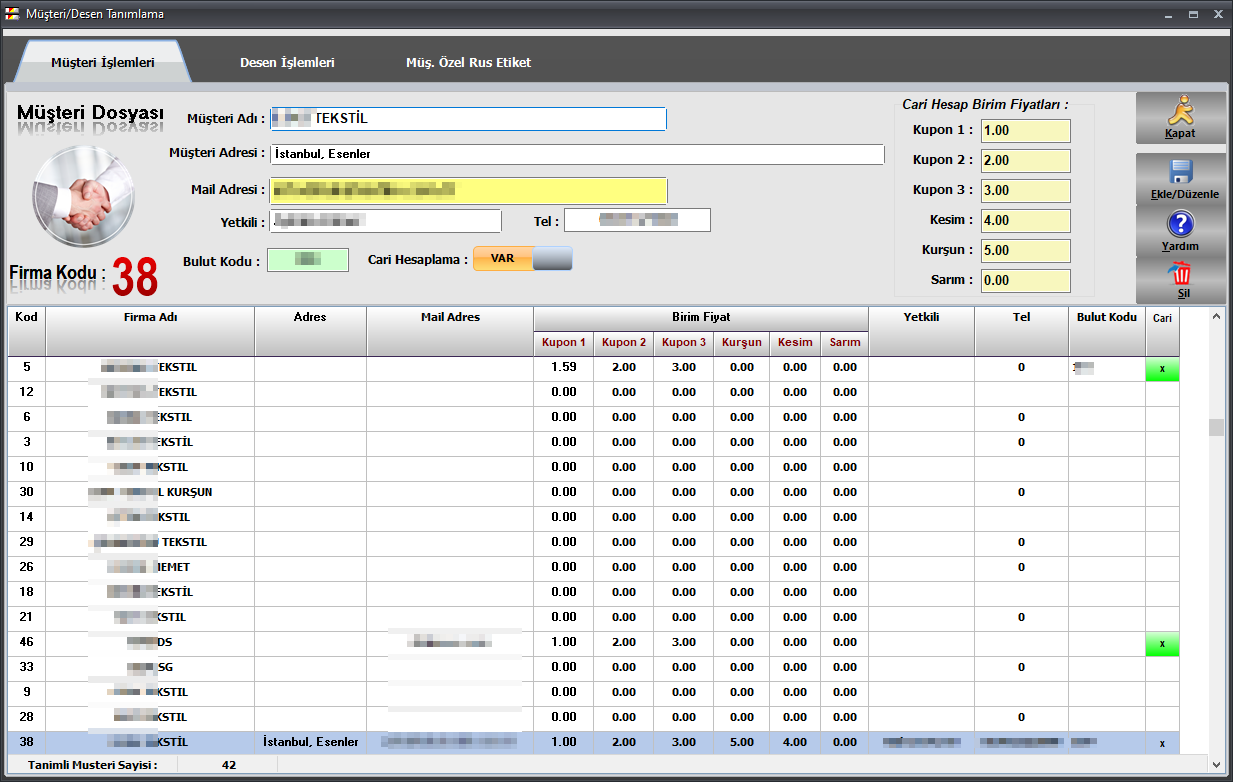The width and height of the screenshot is (1233, 782).
Task: Switch to the Müşteri İşlemleri tab
Action: pyautogui.click(x=103, y=62)
